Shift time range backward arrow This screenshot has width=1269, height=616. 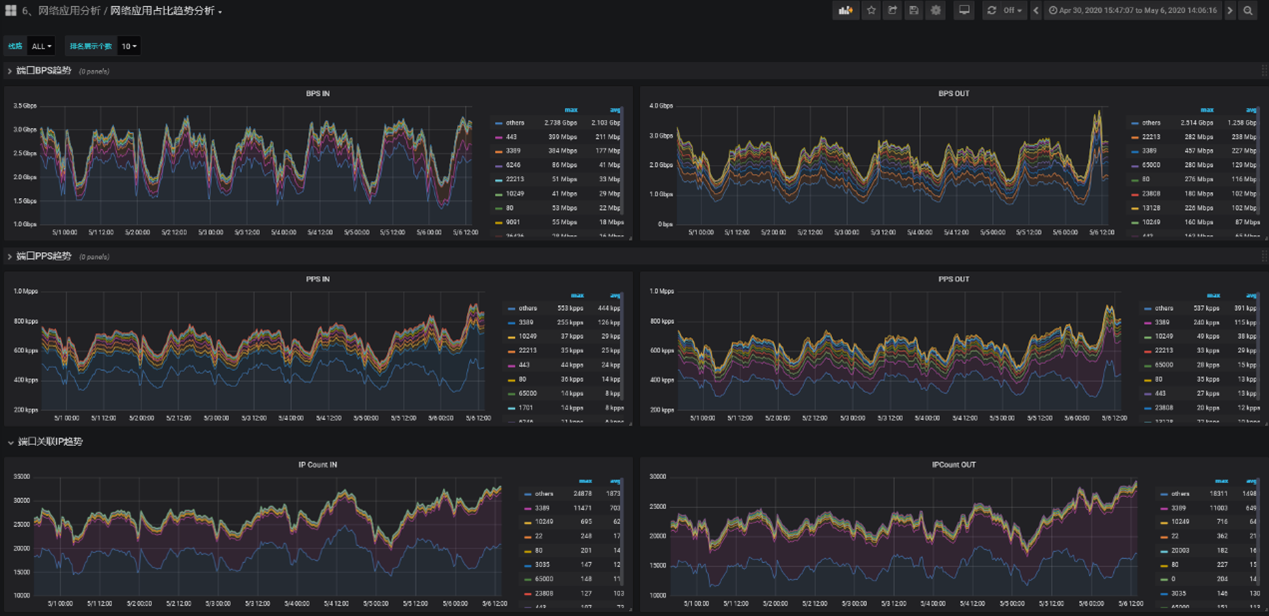pyautogui.click(x=1036, y=10)
